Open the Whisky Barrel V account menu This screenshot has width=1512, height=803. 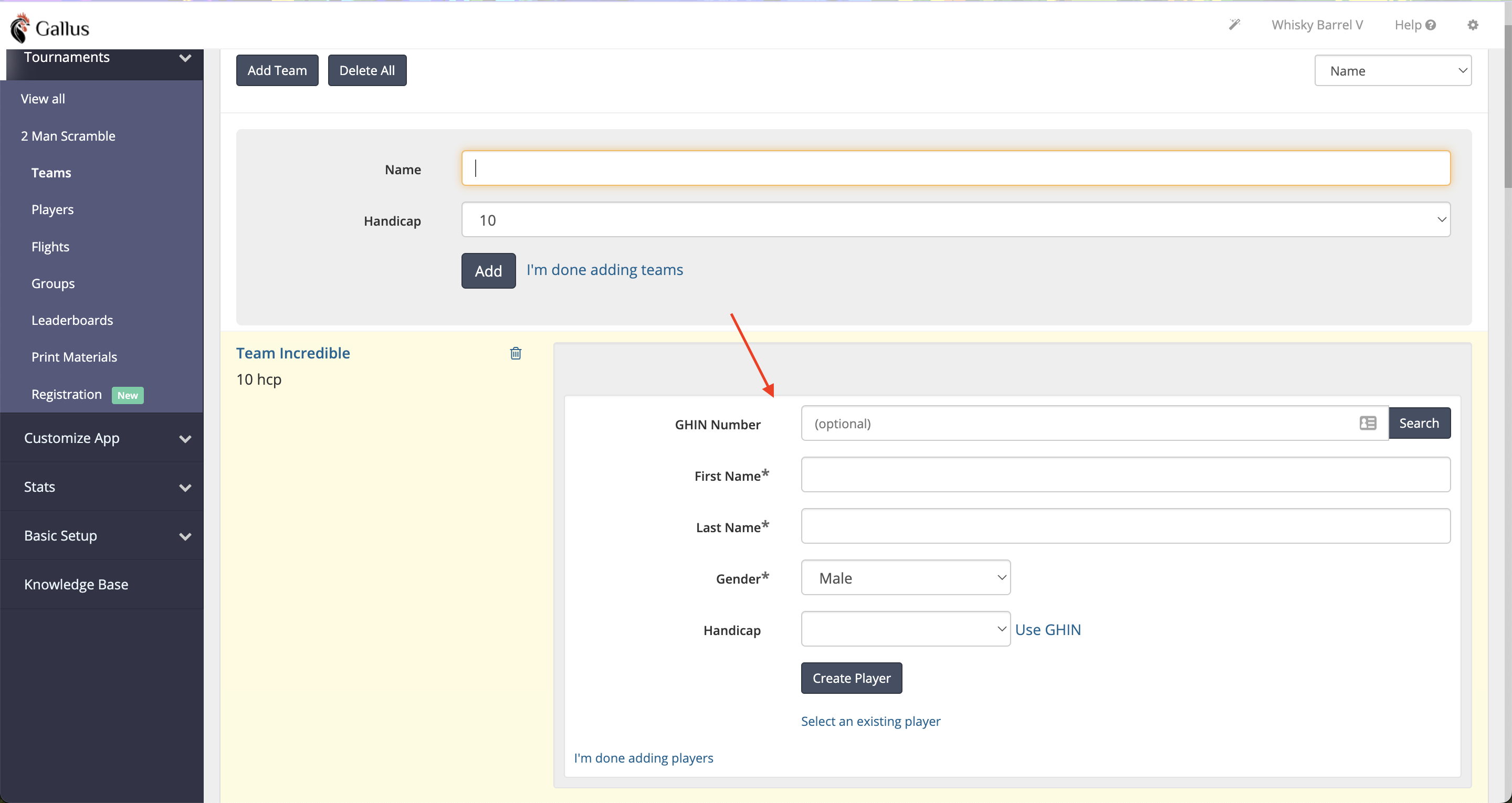tap(1317, 25)
